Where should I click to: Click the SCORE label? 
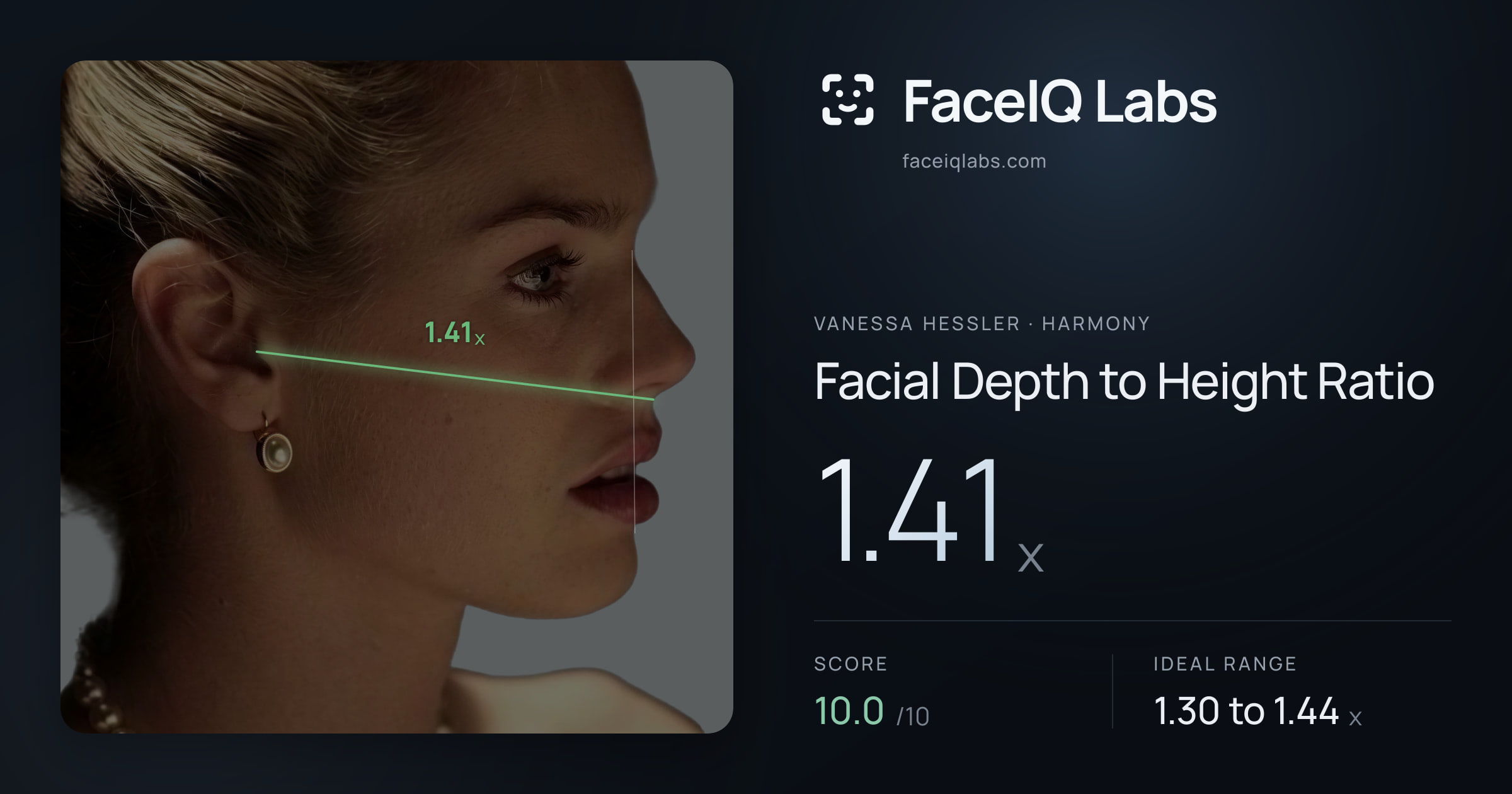point(850,664)
